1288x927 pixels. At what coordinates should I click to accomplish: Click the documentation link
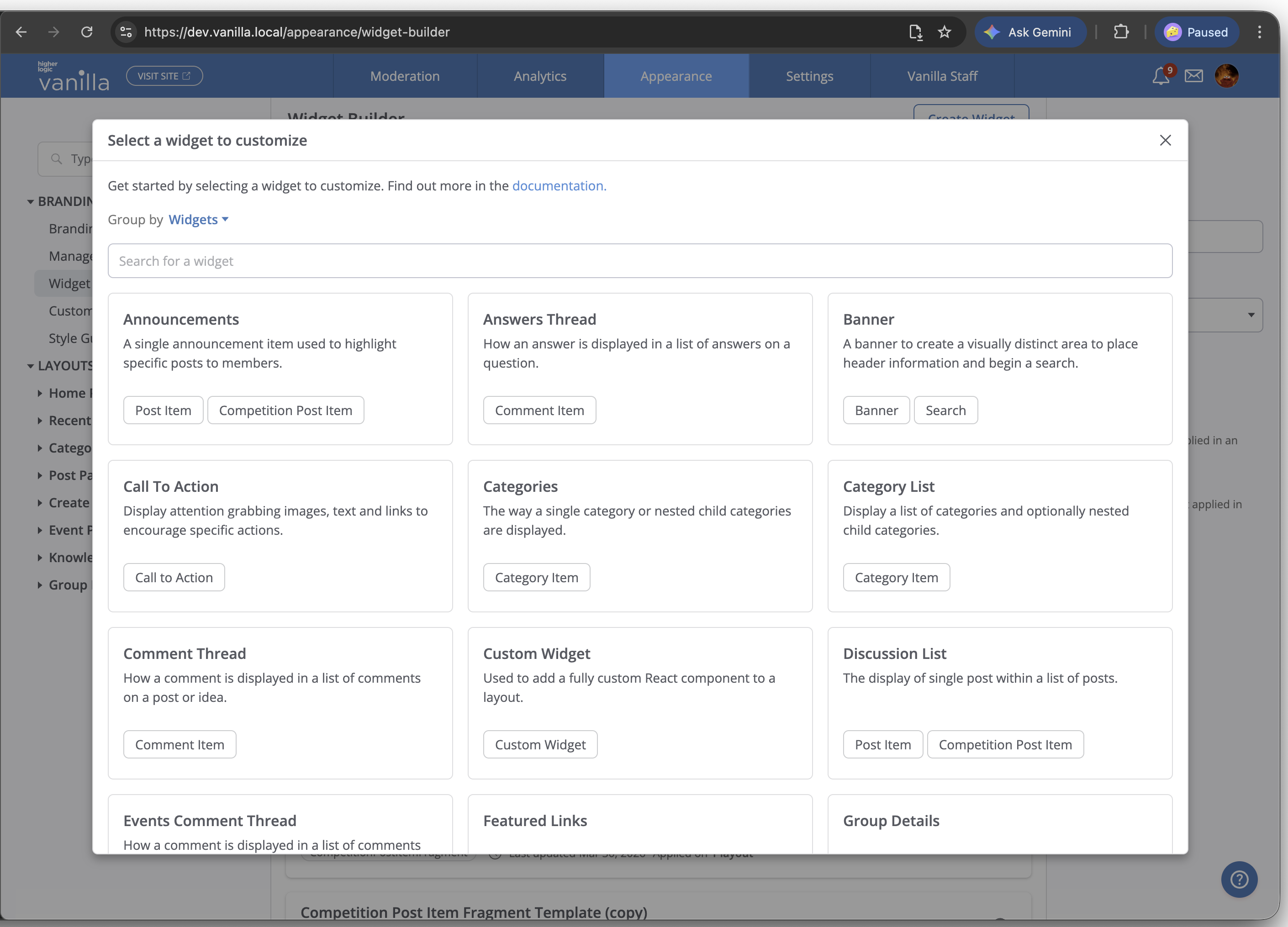(x=559, y=185)
